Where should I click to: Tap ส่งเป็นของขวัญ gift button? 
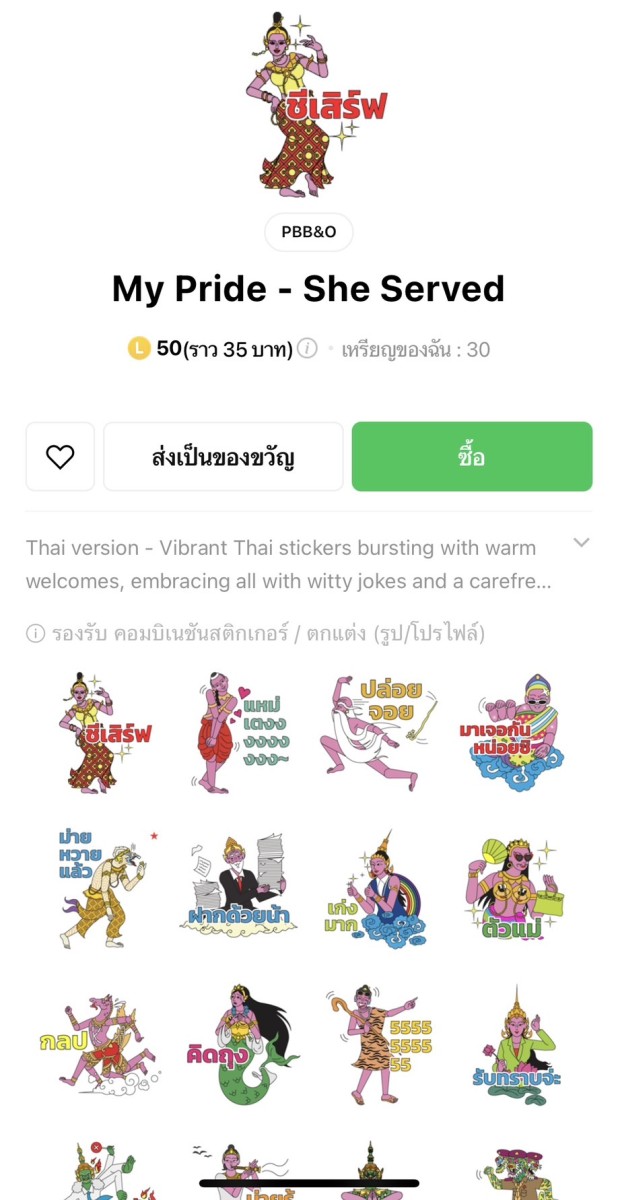[223, 457]
